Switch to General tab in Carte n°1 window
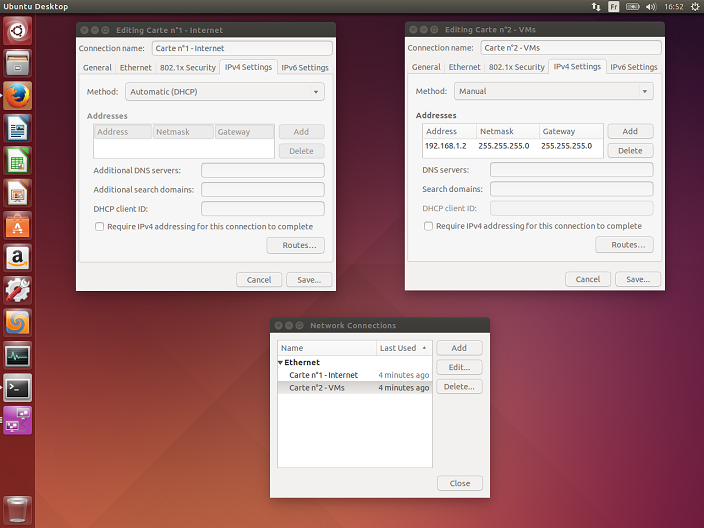704x528 pixels. pyautogui.click(x=97, y=67)
